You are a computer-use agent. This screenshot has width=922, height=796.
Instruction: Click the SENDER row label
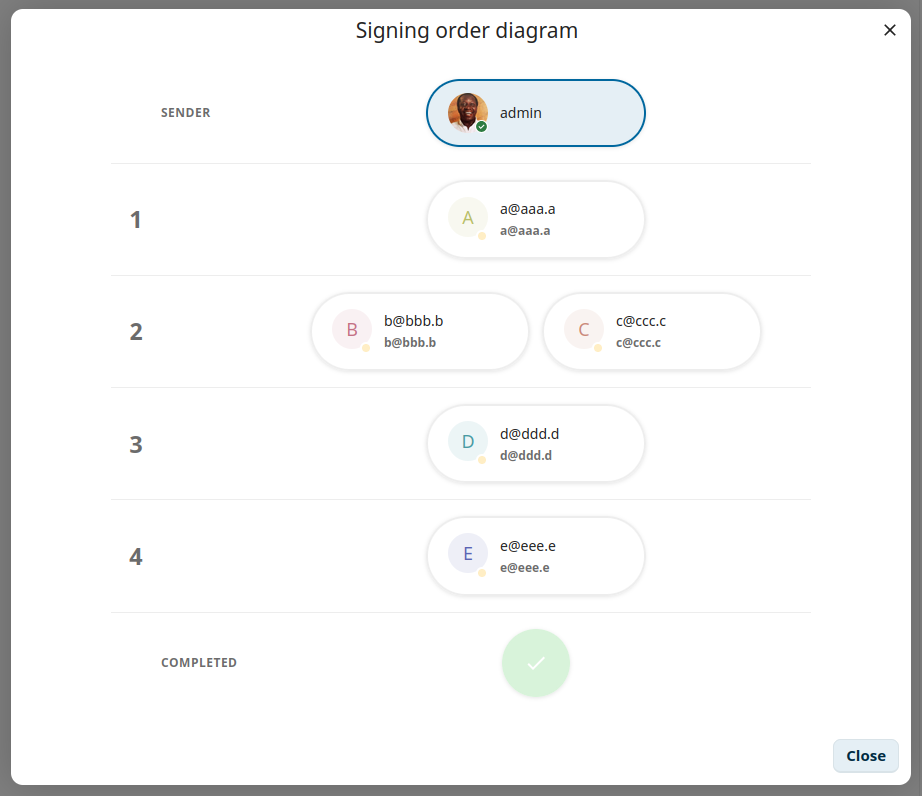[186, 112]
